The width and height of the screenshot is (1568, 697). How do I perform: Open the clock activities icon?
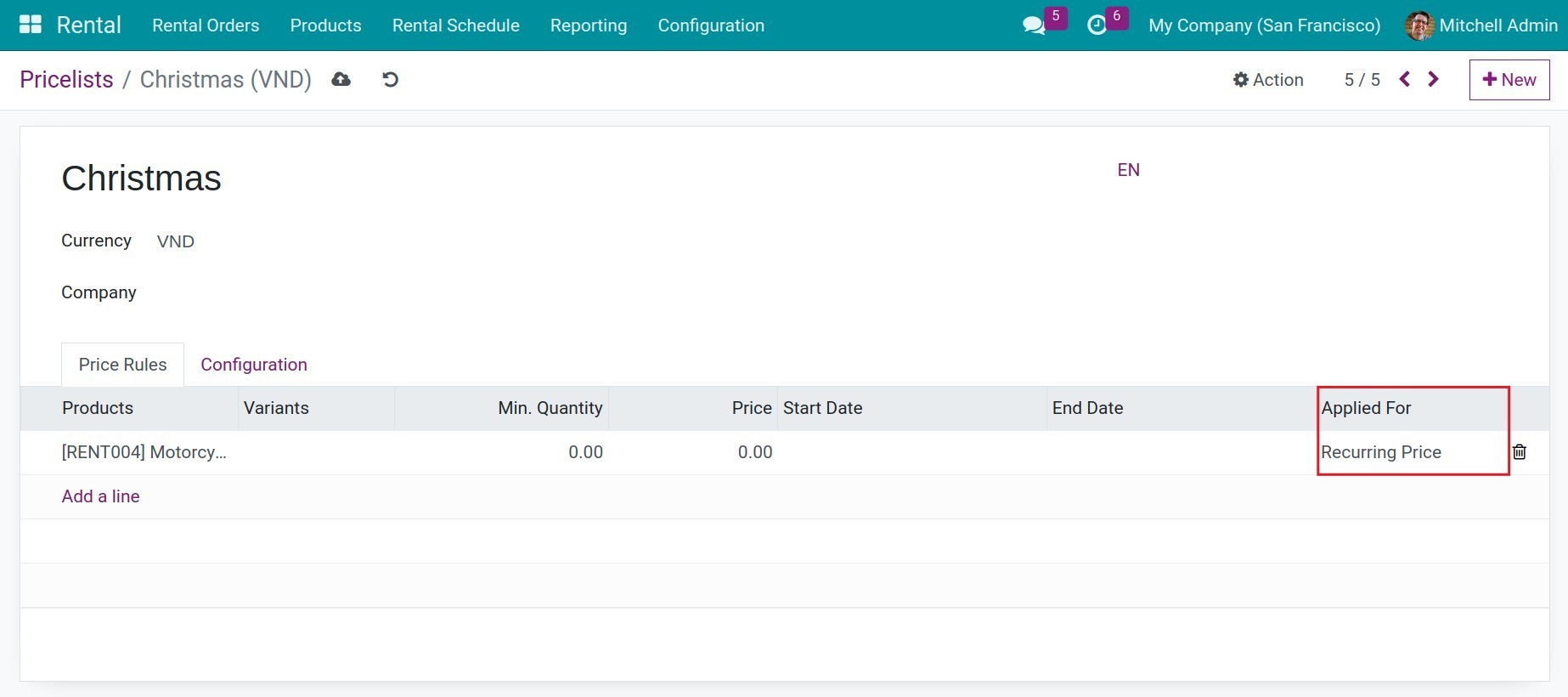[1097, 25]
